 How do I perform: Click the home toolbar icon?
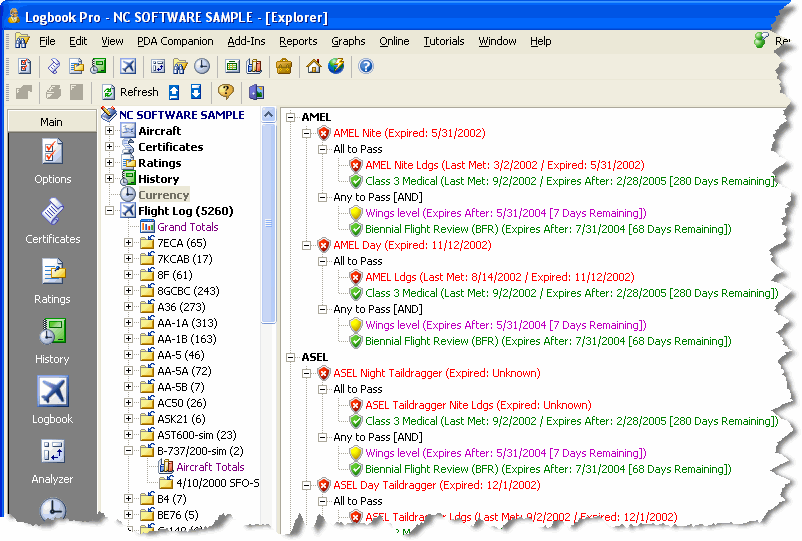(x=314, y=66)
